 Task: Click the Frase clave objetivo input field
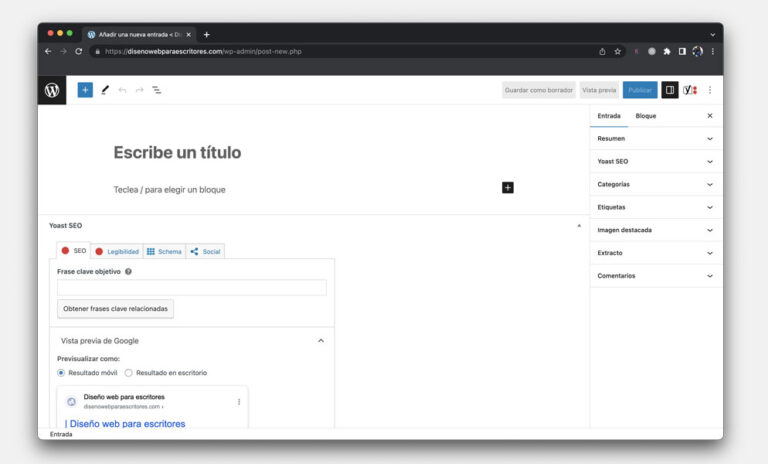(192, 288)
